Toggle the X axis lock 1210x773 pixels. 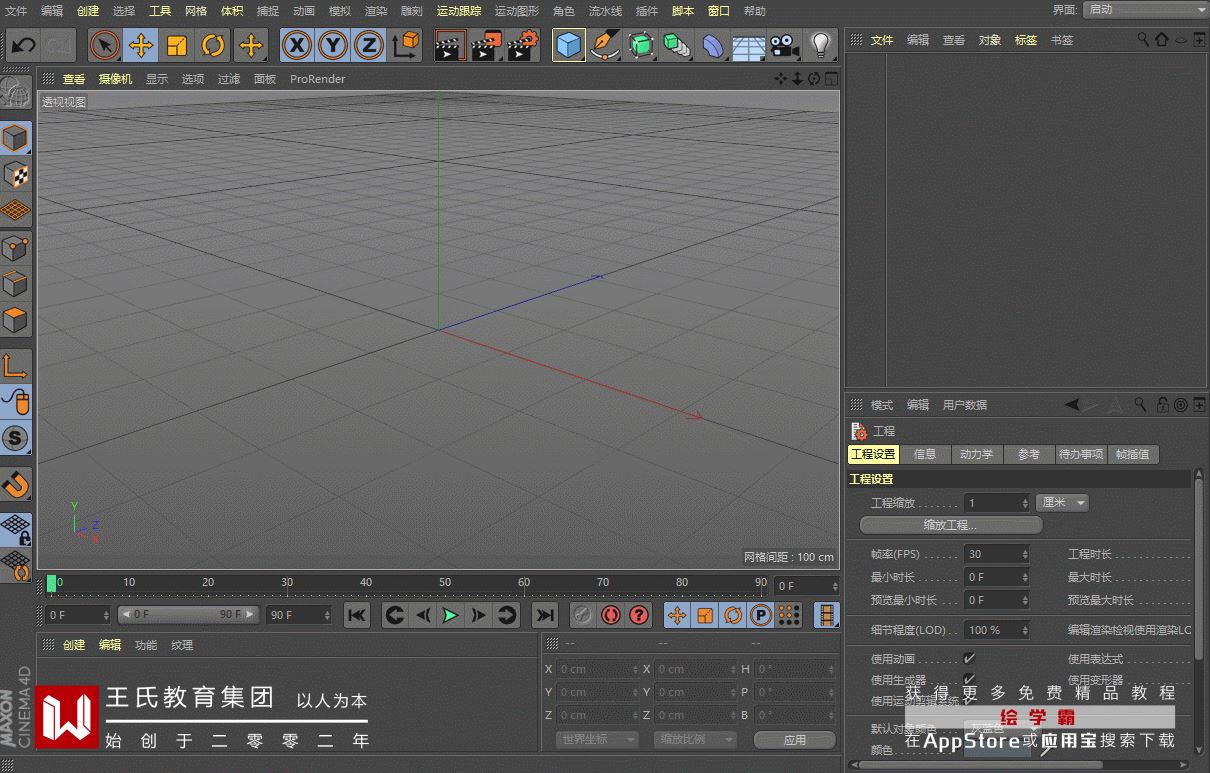(x=296, y=45)
